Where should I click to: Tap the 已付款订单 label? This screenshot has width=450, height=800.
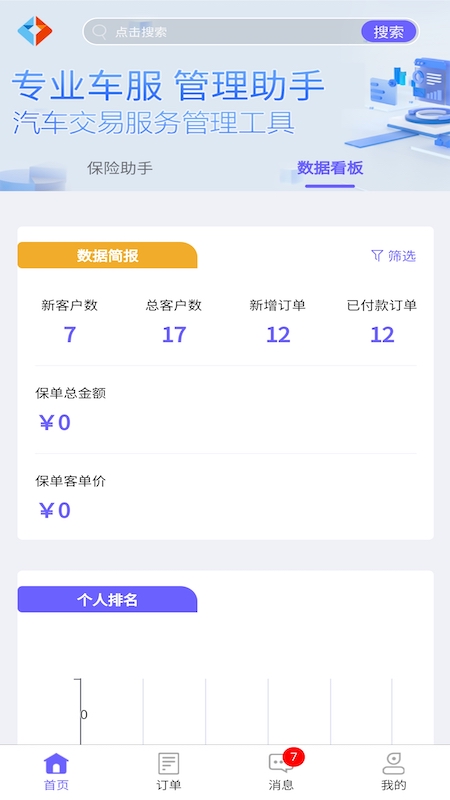point(382,306)
